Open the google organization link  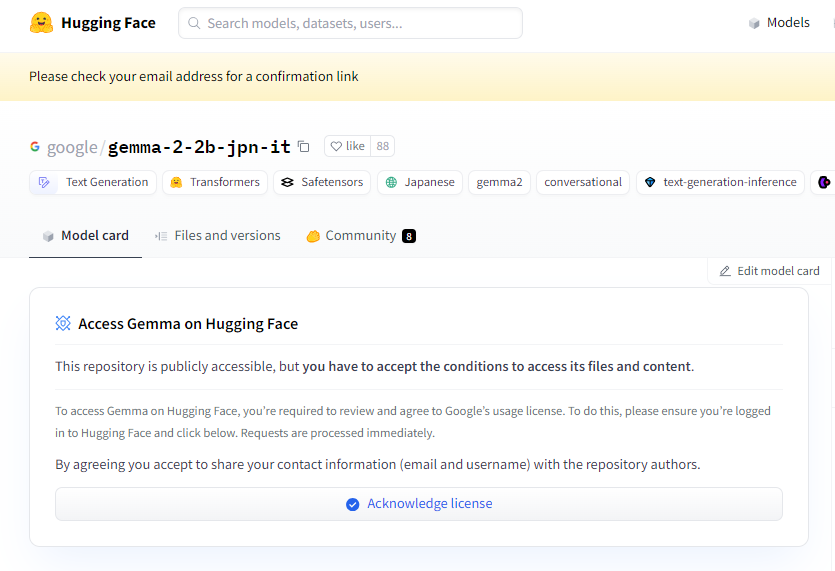pyautogui.click(x=72, y=147)
